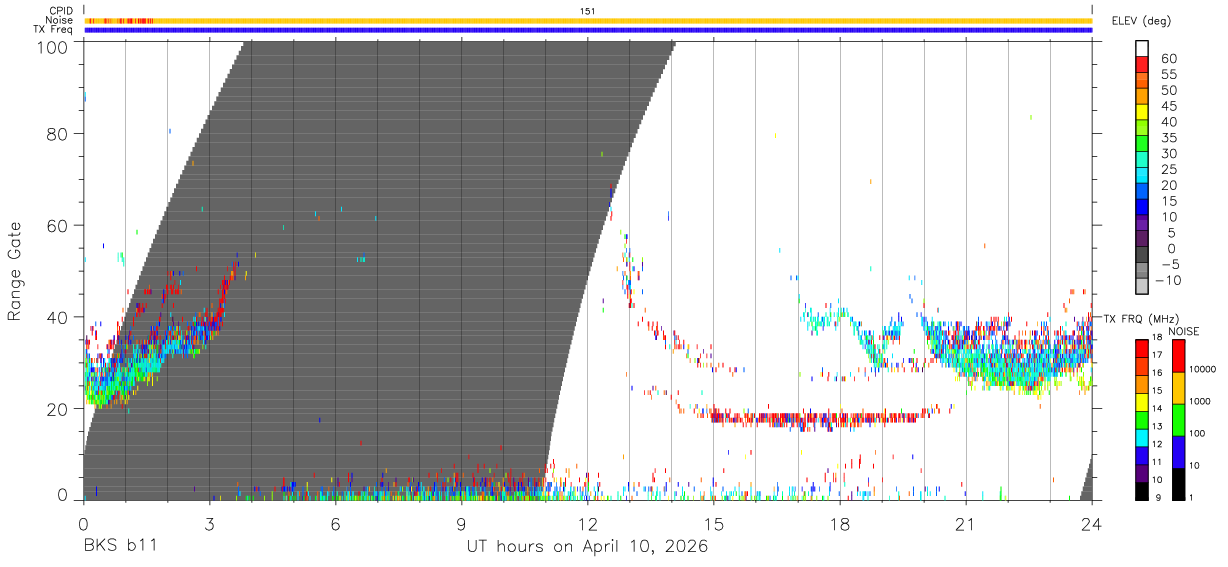Click the 9 label on TX FRQ scale
1228x567 pixels.
pos(1160,497)
